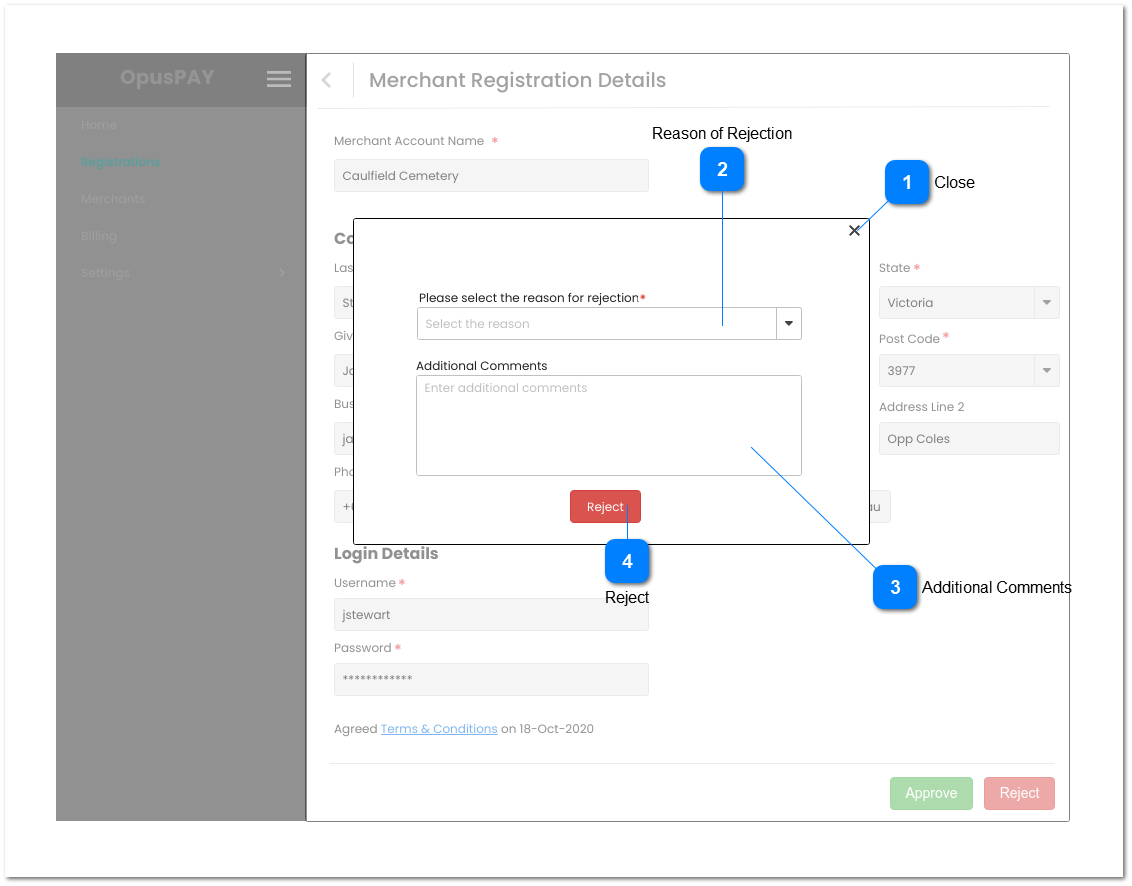This screenshot has height=886, width=1132.
Task: Open the Terms & Conditions link
Action: 439,729
